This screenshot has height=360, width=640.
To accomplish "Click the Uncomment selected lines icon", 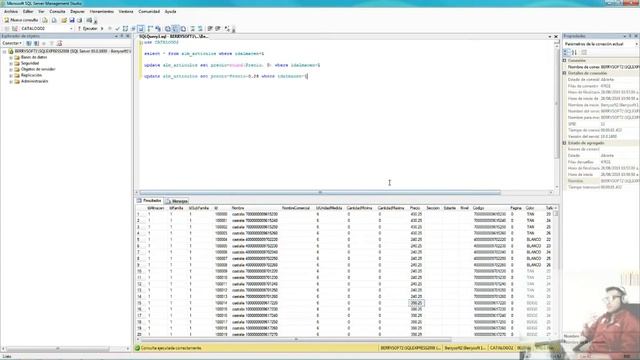I will [x=200, y=29].
